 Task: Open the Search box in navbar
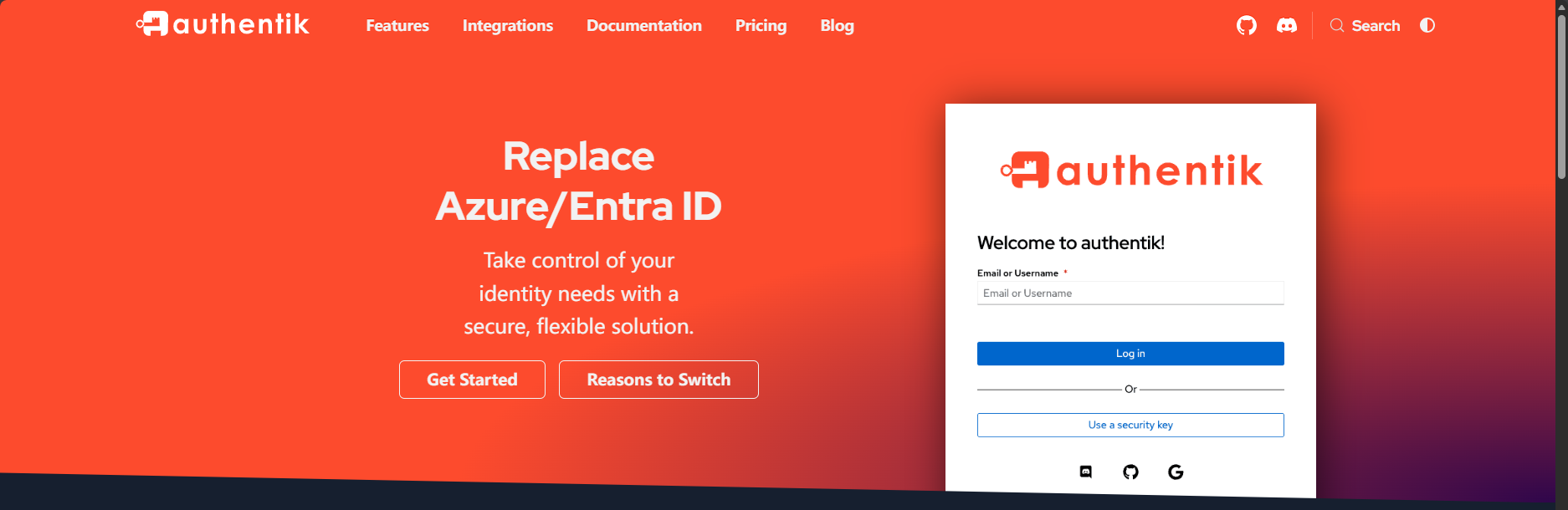[1365, 25]
